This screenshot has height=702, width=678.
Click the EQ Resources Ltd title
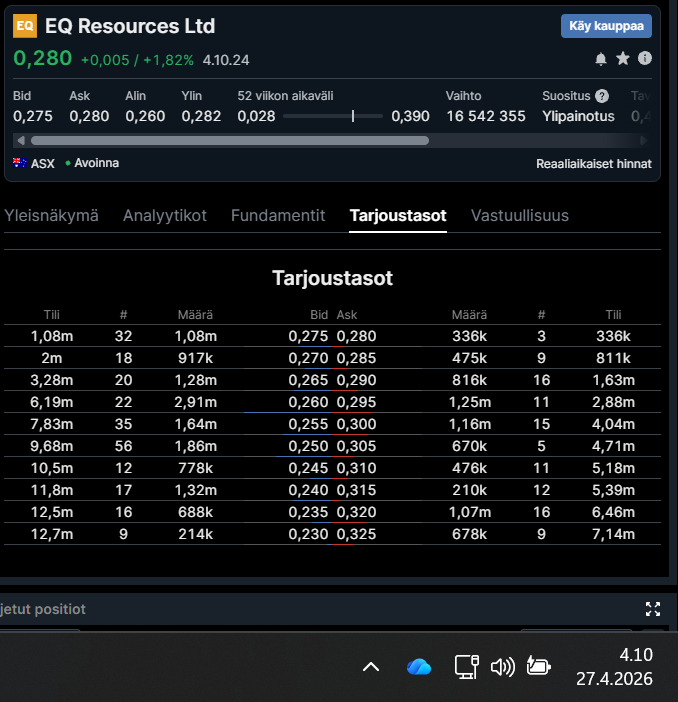pyautogui.click(x=130, y=26)
